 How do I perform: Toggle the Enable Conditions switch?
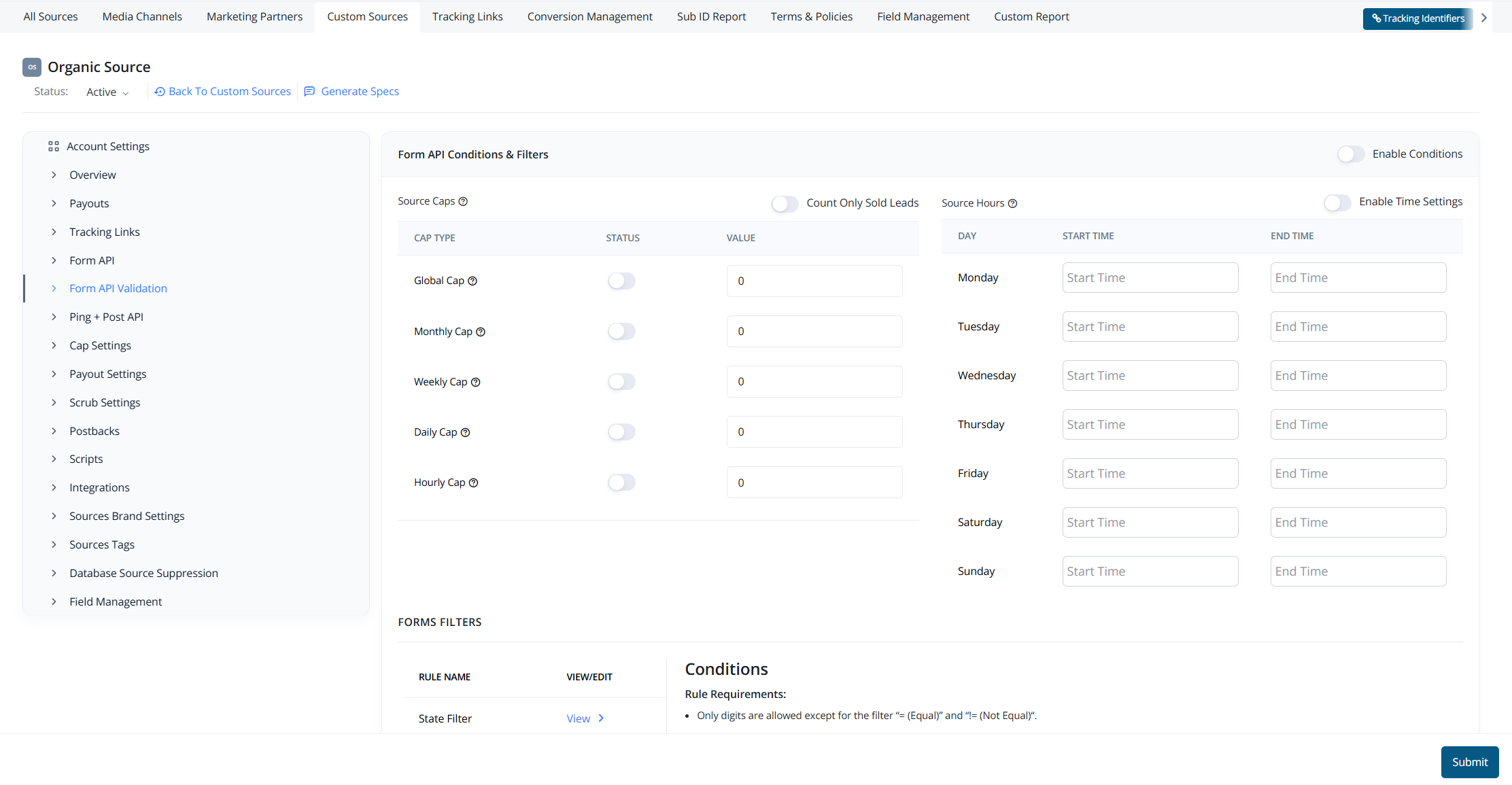point(1350,154)
